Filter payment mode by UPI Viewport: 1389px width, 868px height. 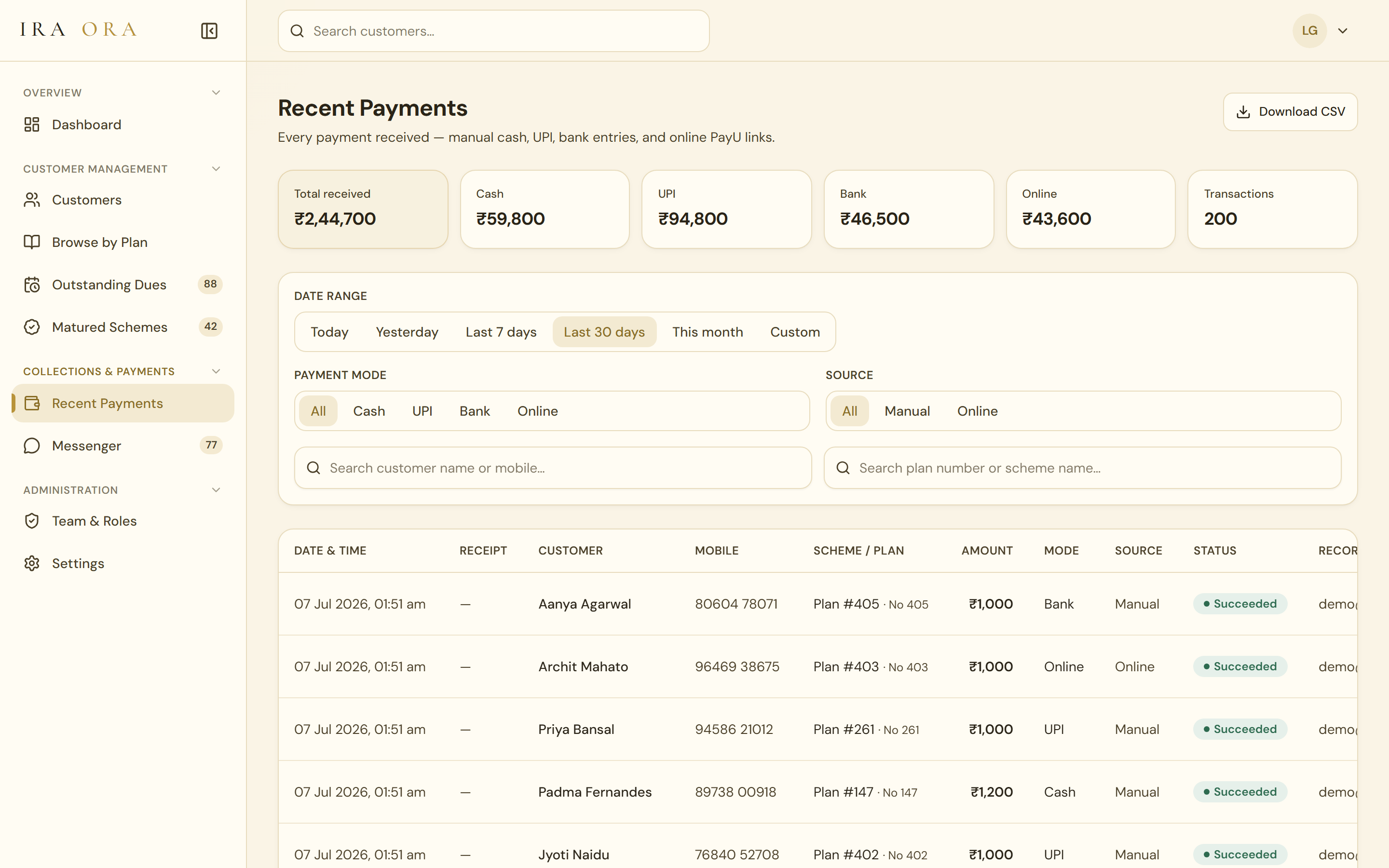click(x=422, y=411)
